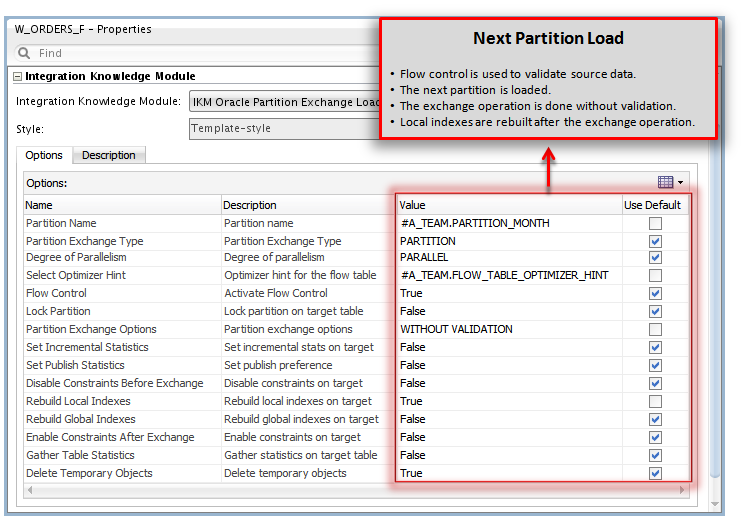The width and height of the screenshot is (745, 520).
Task: Collapse the Integration Knowledge Module section
Action: 18,76
